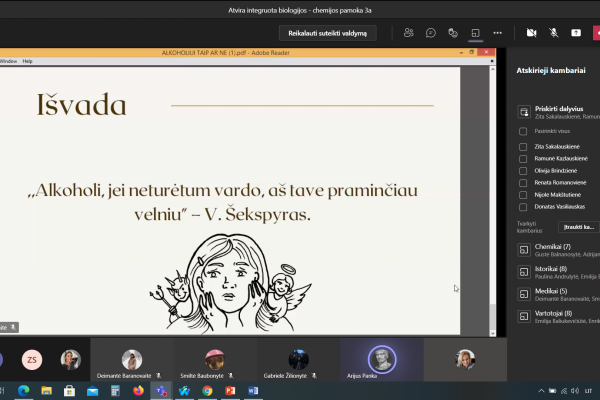The height and width of the screenshot is (400, 600).
Task: Open Microsoft Store from taskbar
Action: click(x=69, y=391)
